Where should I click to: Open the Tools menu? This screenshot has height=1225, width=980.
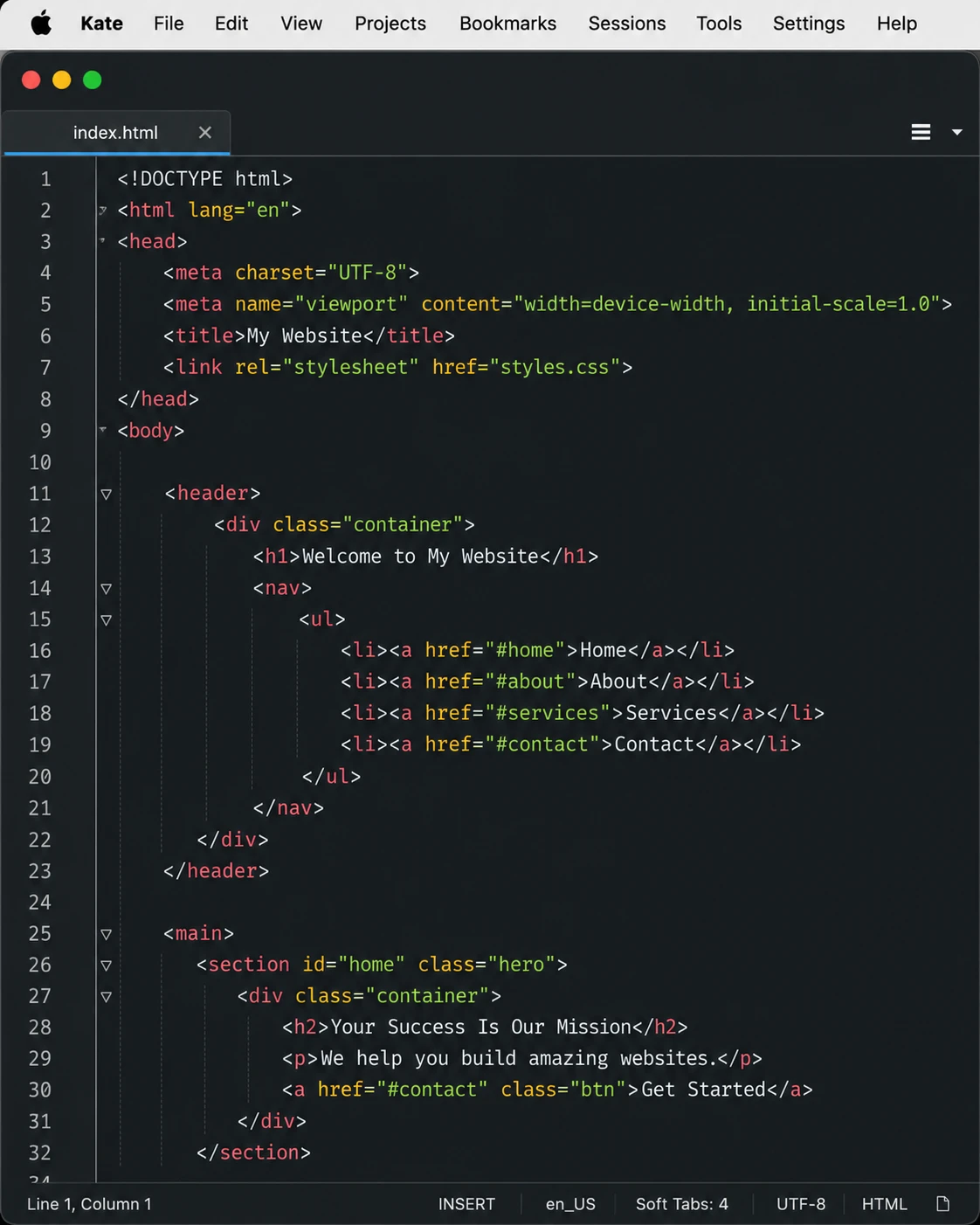(x=719, y=24)
